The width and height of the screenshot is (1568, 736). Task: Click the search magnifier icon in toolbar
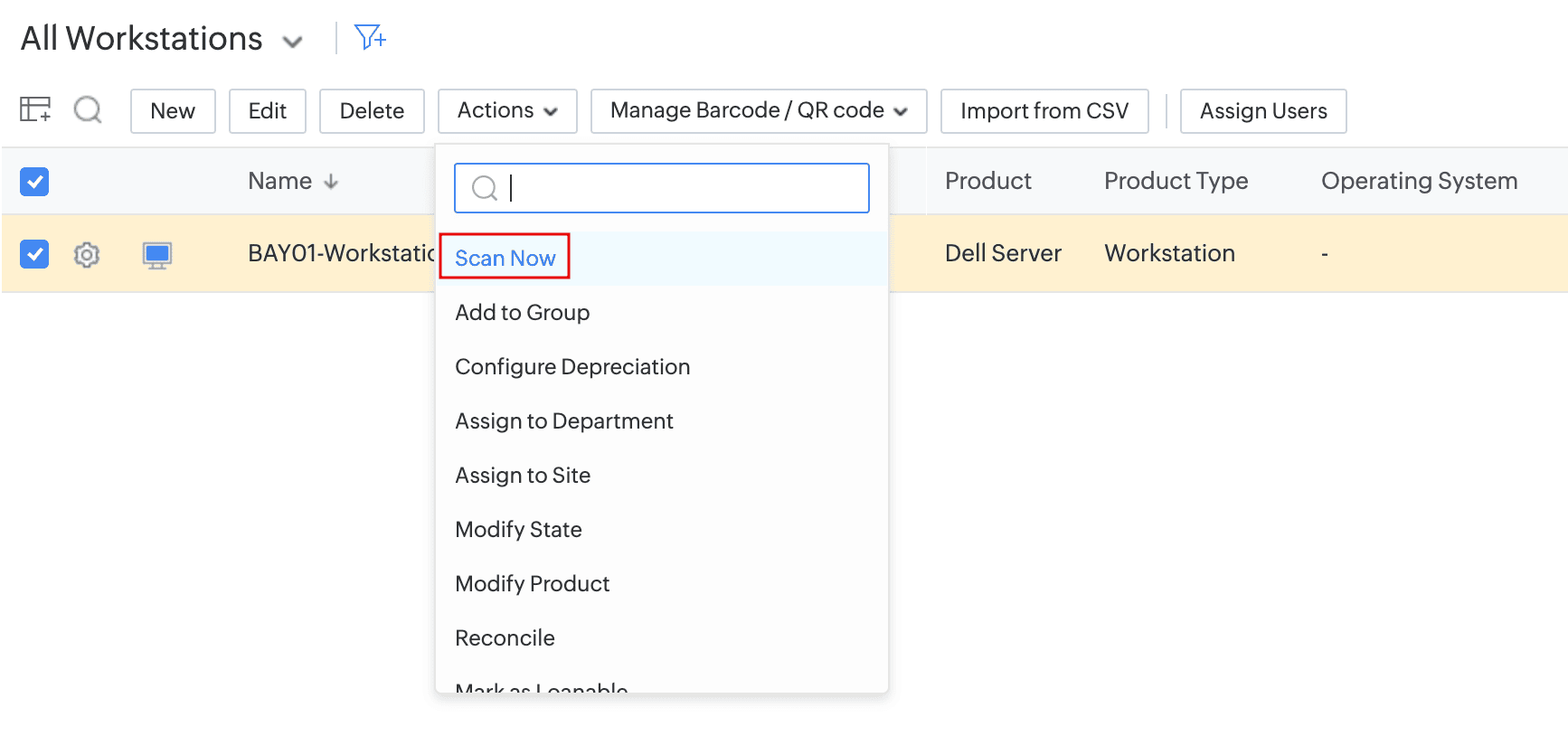tap(88, 110)
